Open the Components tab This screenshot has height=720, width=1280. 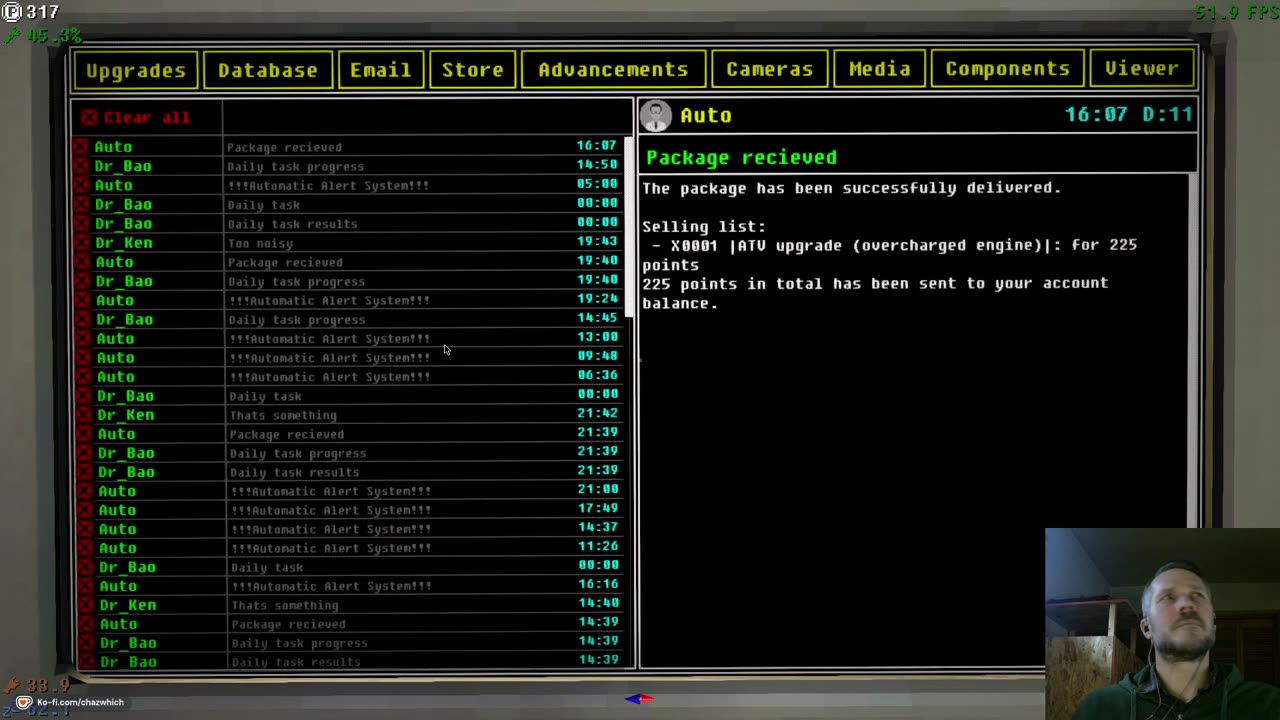(x=1007, y=69)
